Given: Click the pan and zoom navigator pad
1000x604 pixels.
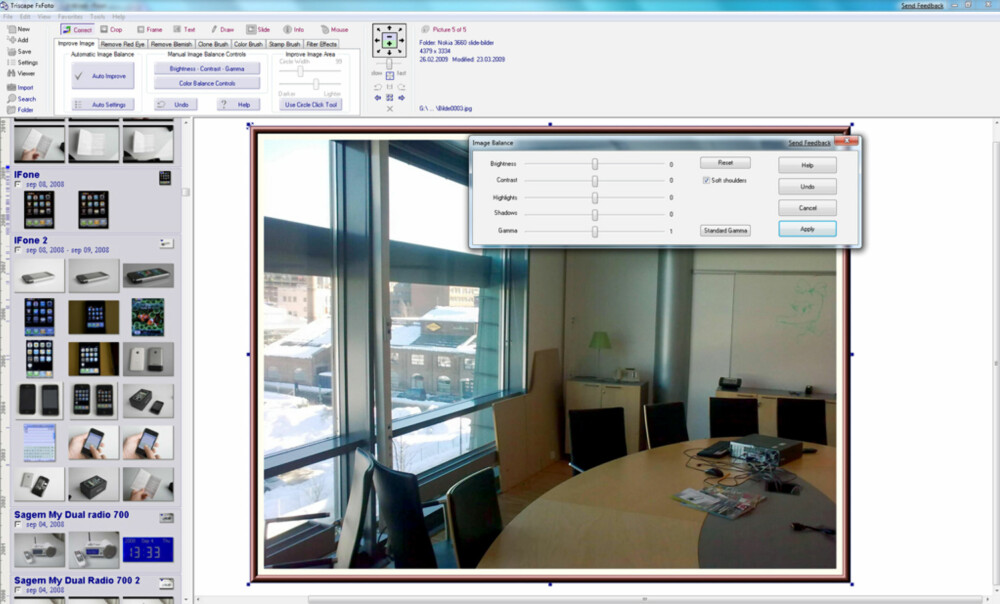Looking at the screenshot, I should 389,41.
